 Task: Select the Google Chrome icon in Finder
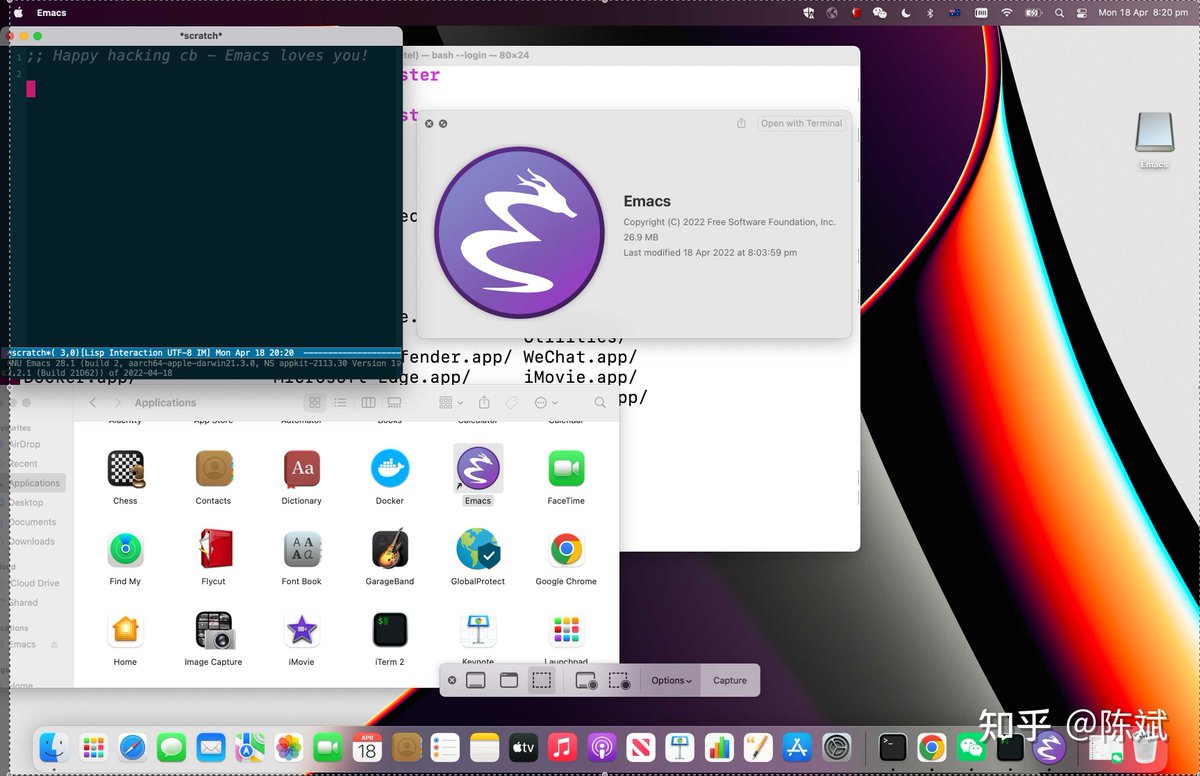[x=566, y=549]
